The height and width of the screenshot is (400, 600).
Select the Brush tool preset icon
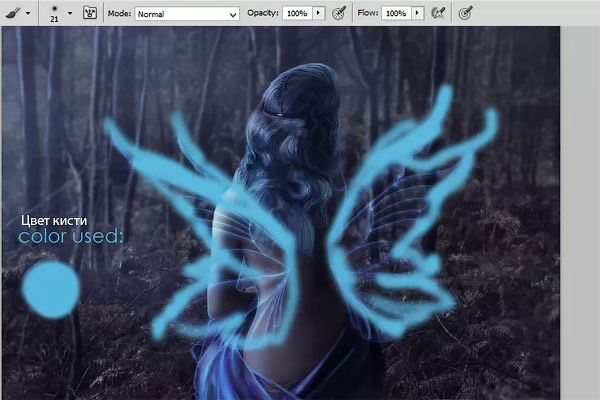pyautogui.click(x=13, y=13)
